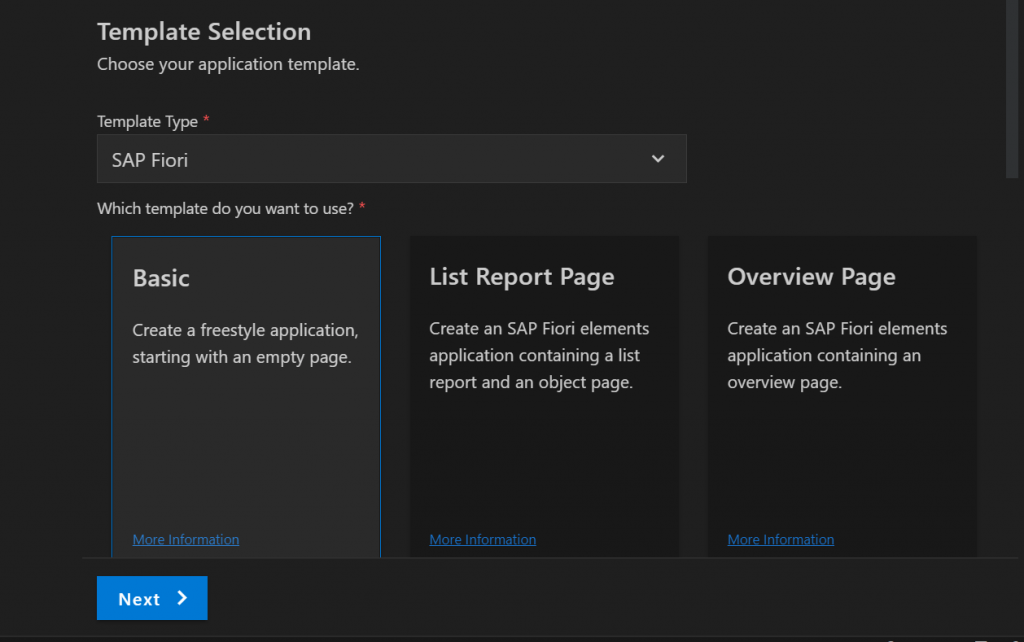This screenshot has height=642, width=1024.
Task: Click 'Choose your application template.' text
Action: coord(228,64)
